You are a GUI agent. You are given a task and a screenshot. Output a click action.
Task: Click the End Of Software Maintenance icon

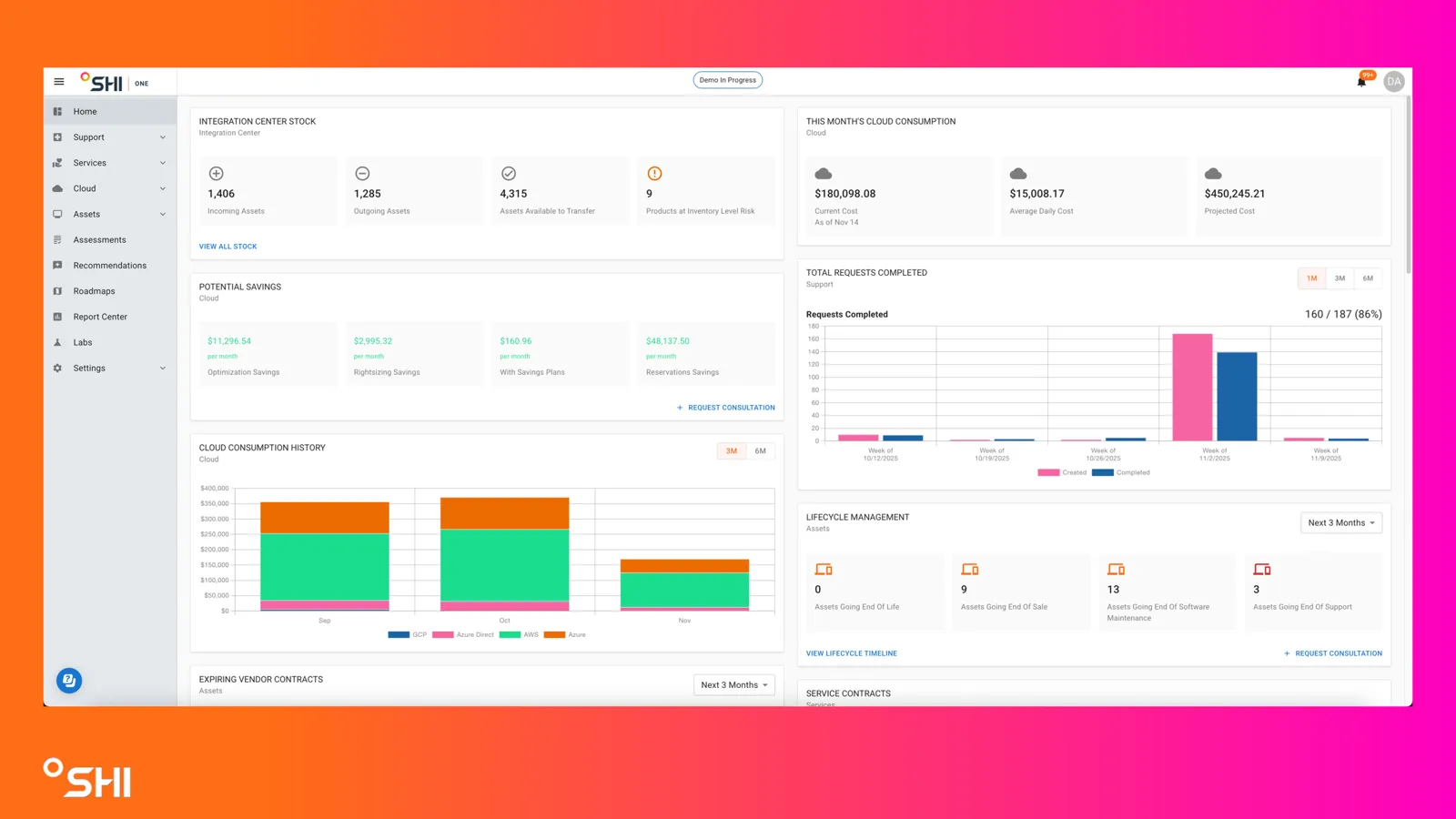[x=1116, y=569]
